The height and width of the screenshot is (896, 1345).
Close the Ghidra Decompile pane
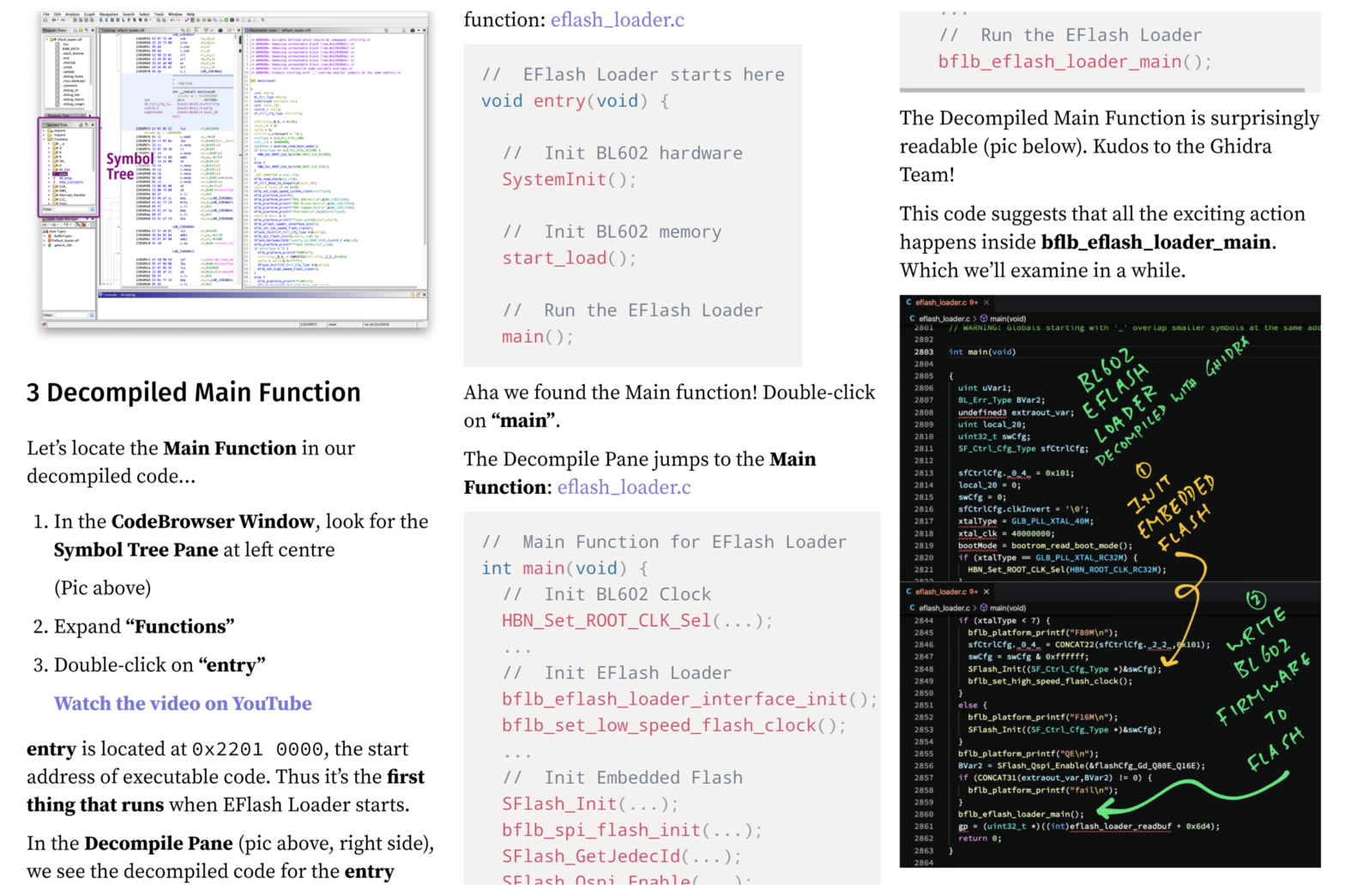(x=423, y=30)
